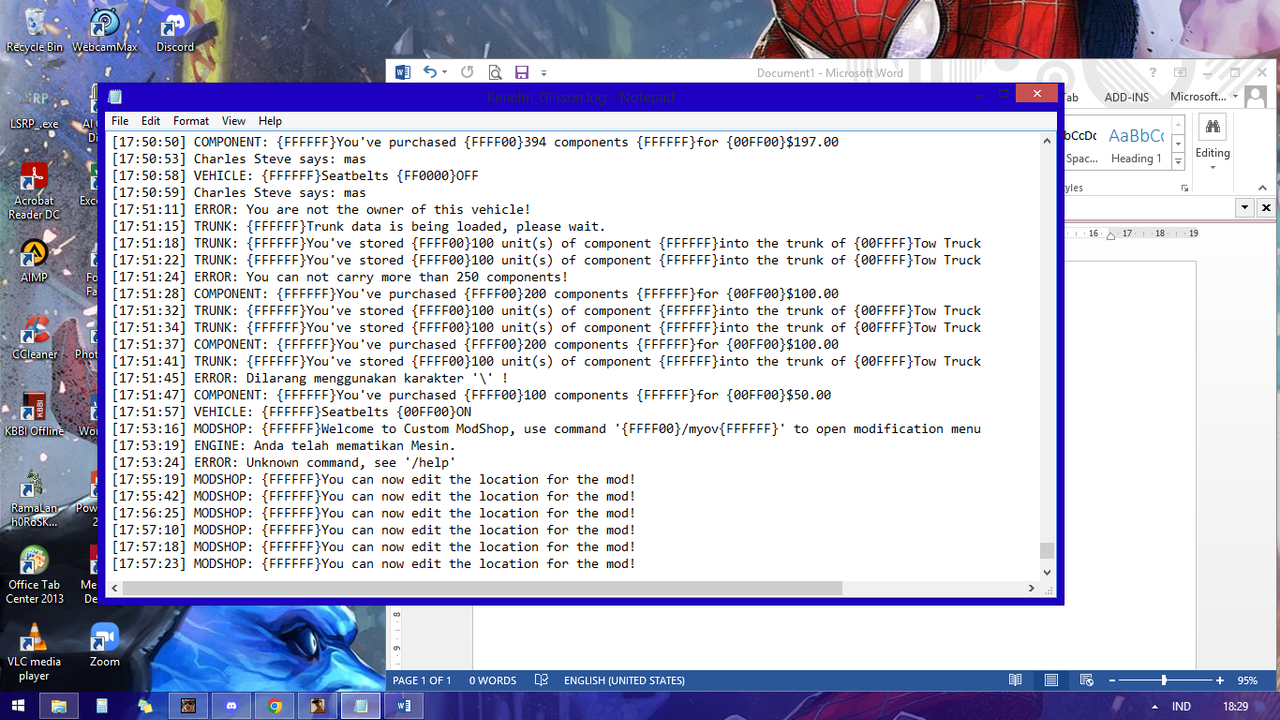Save the Word document with the floppy icon

pyautogui.click(x=521, y=72)
